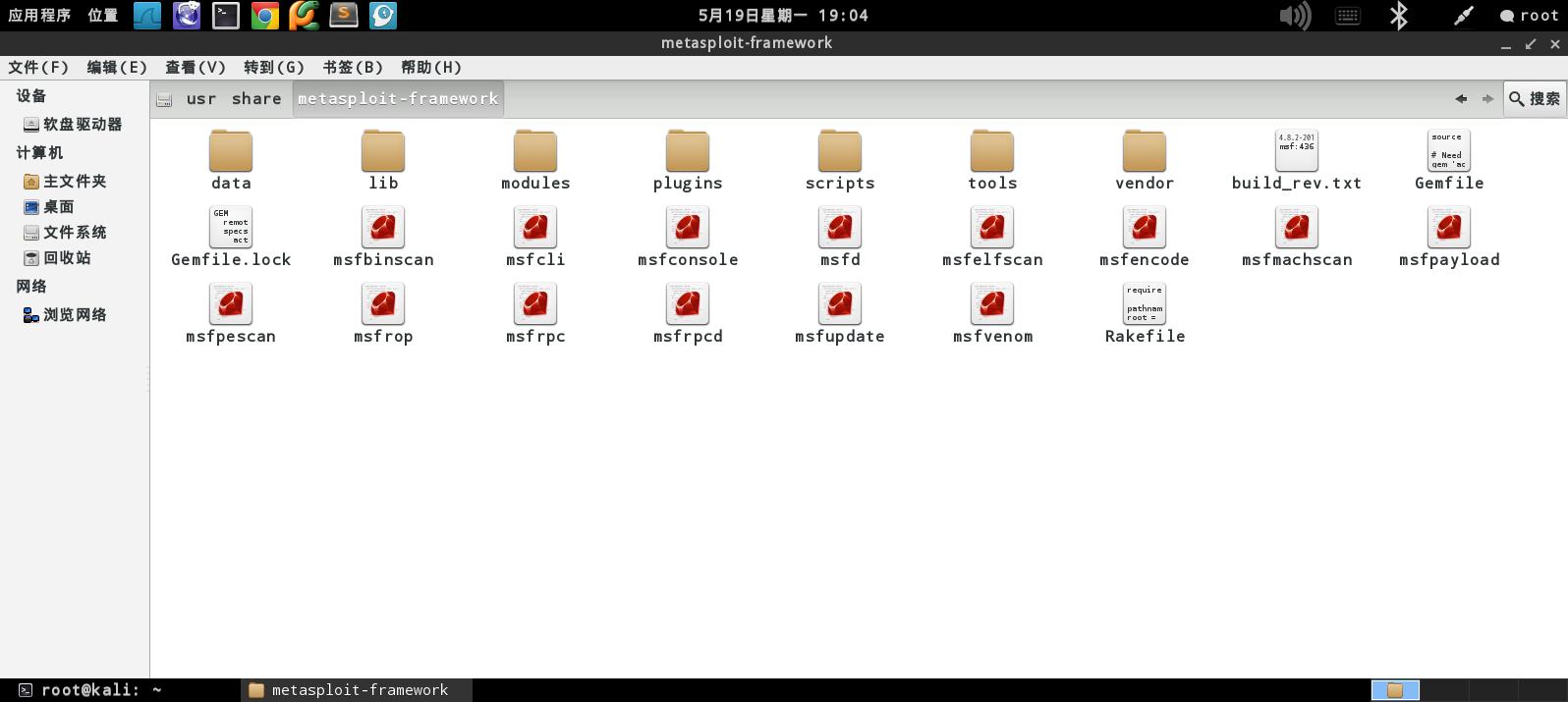Open the 应用程序 applications menu
Image resolution: width=1568 pixels, height=702 pixels.
point(39,15)
